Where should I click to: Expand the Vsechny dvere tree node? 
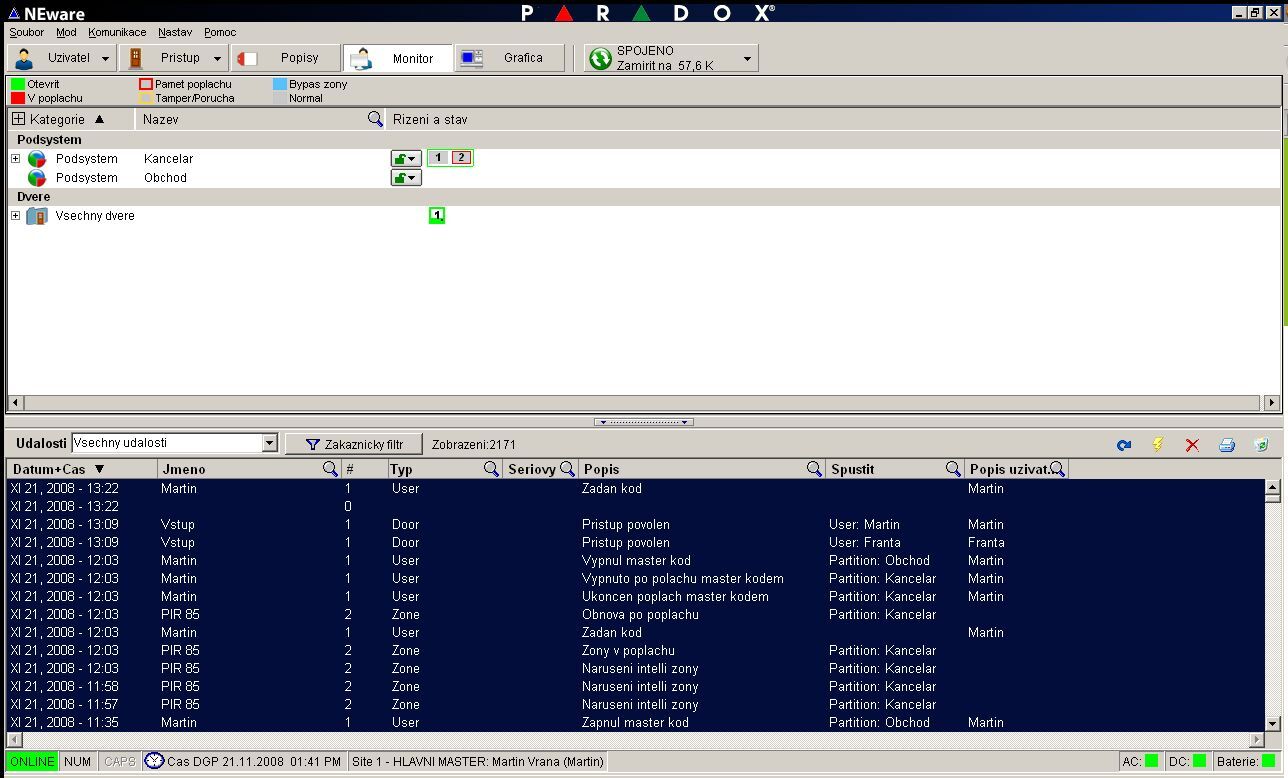click(x=16, y=216)
